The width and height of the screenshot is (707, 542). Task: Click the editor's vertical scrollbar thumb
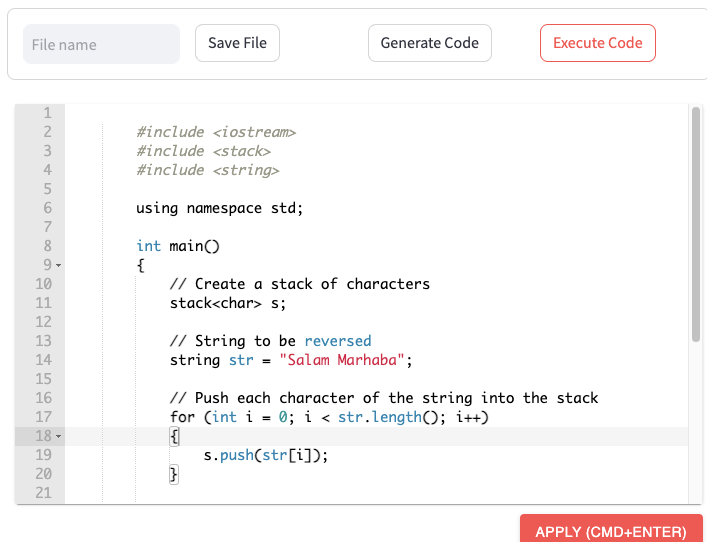pos(695,225)
